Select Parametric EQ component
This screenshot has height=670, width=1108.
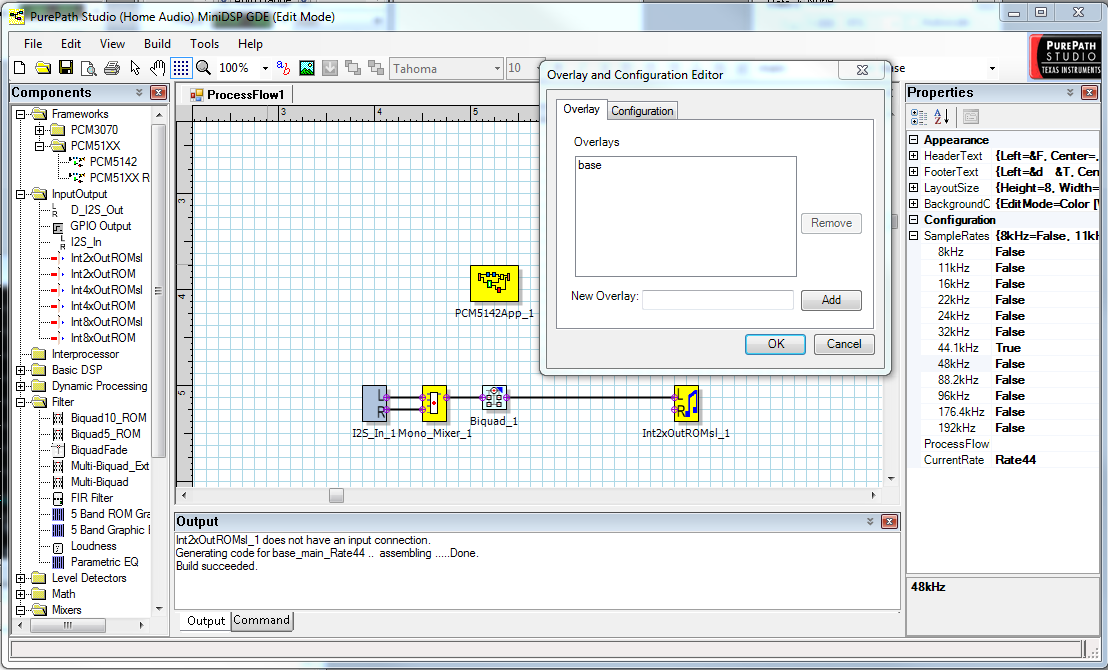tap(105, 563)
